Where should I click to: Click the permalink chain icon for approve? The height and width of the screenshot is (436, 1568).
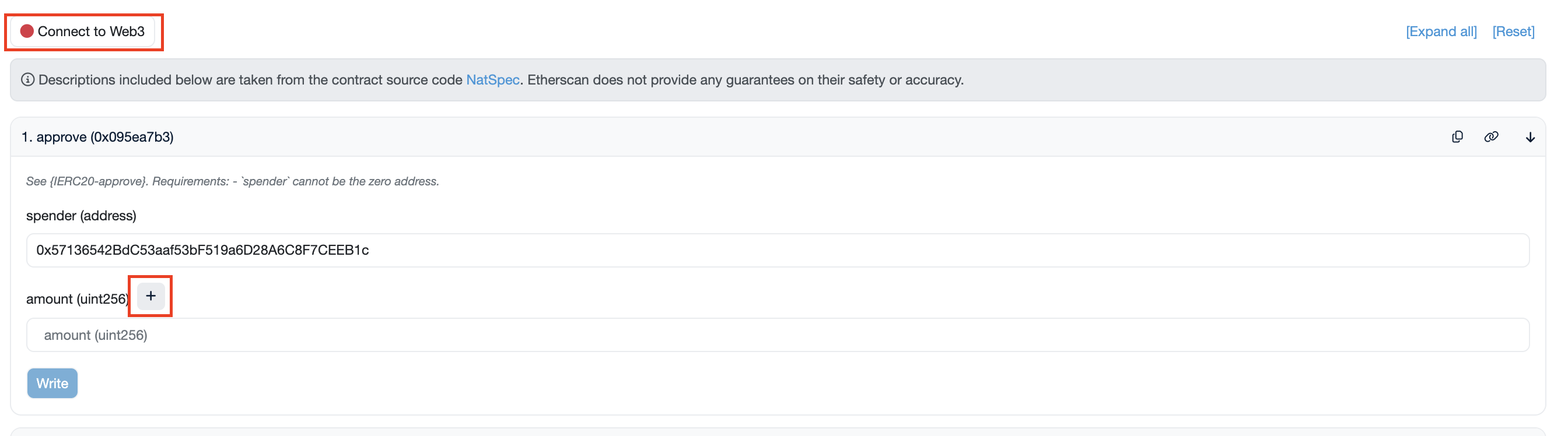click(1490, 137)
